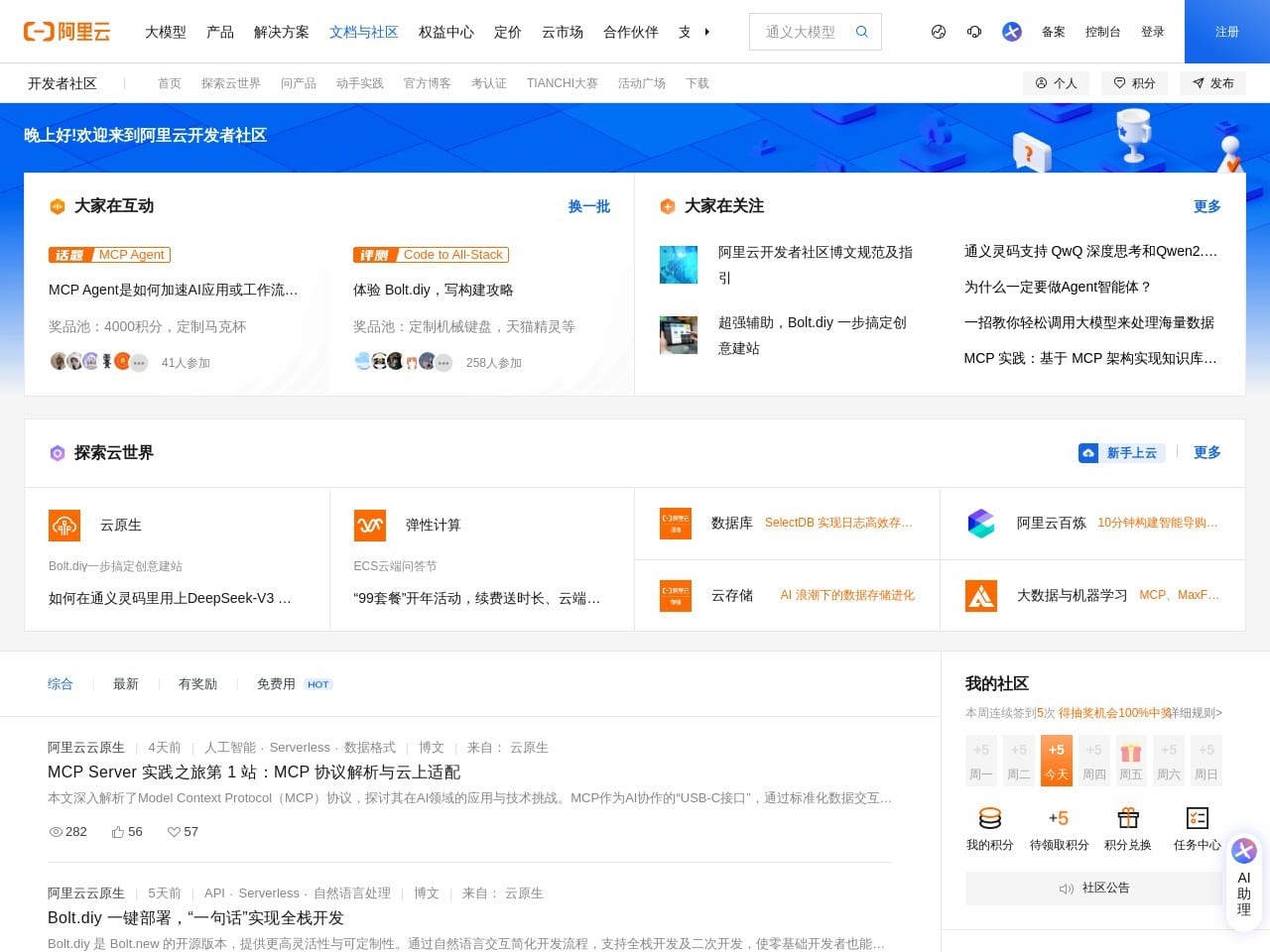Select the gift icon for 积分兑换
This screenshot has width=1270, height=952.
pyautogui.click(x=1128, y=817)
